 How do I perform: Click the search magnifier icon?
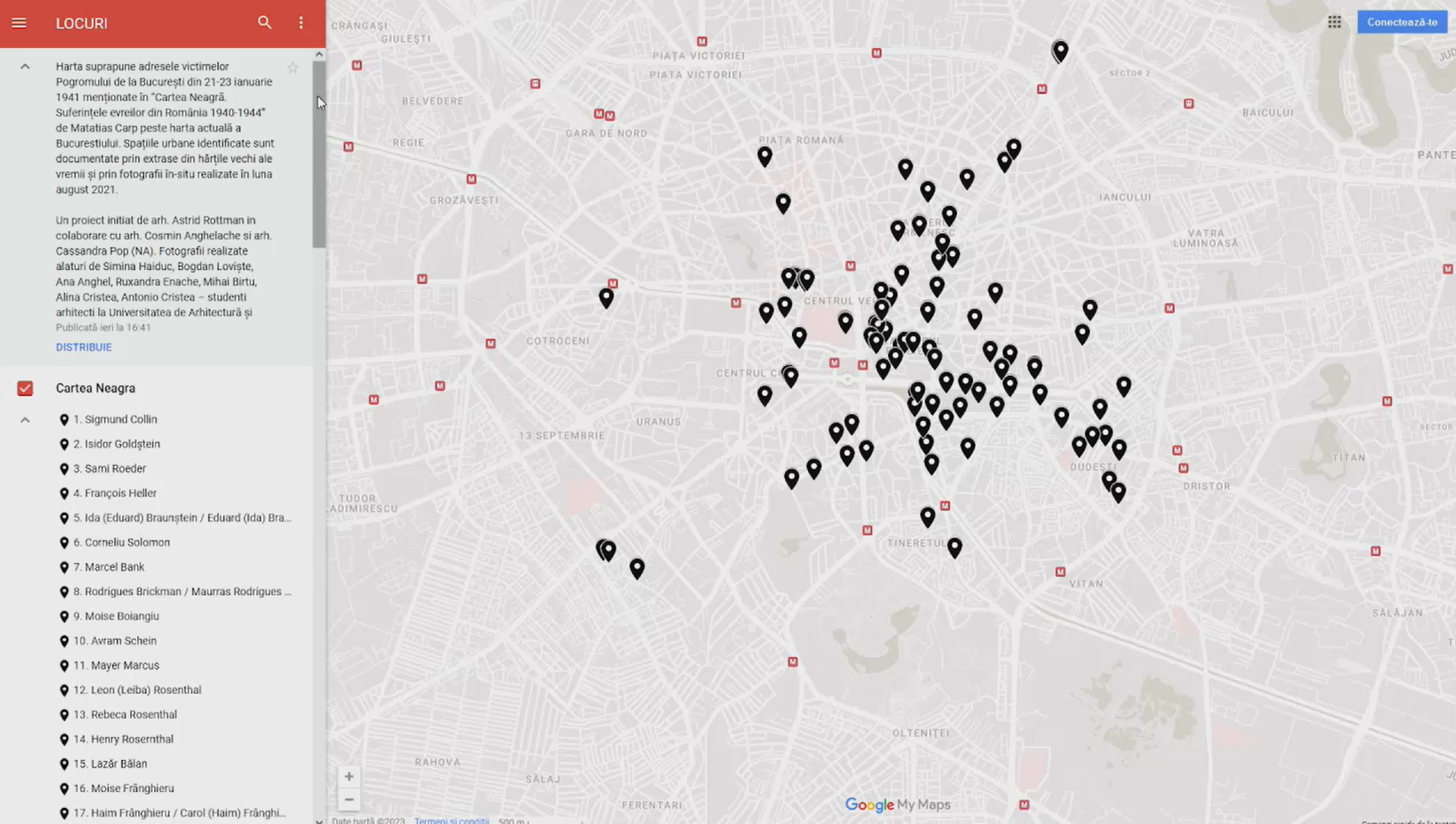click(x=264, y=23)
